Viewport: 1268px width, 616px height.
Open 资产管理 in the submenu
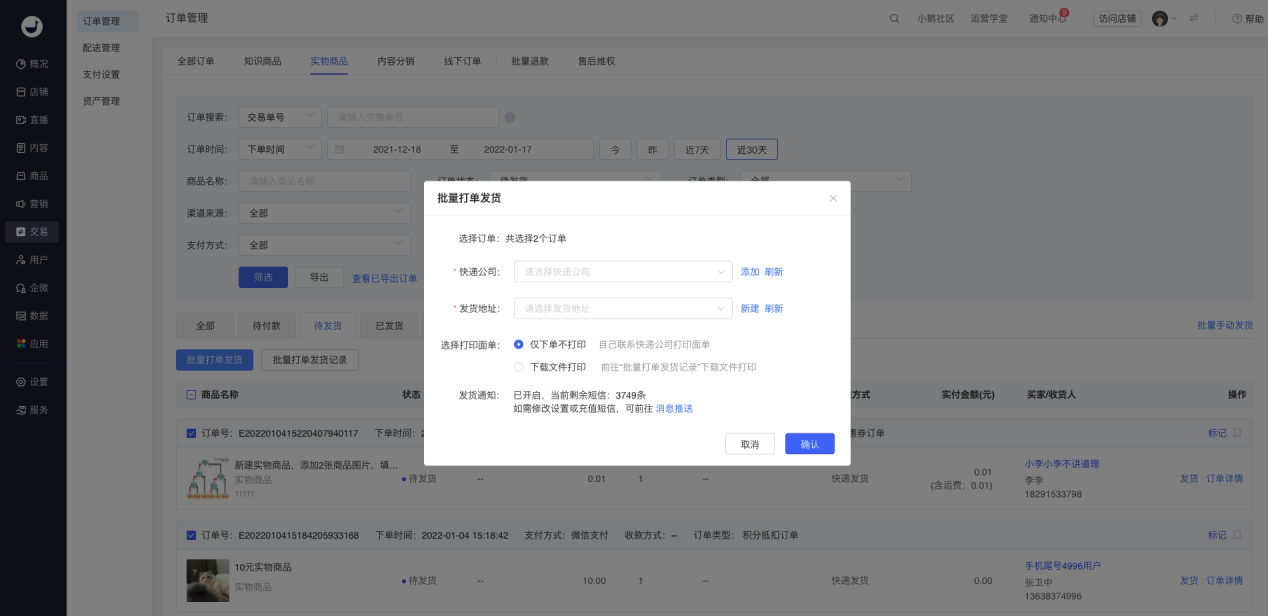point(101,101)
